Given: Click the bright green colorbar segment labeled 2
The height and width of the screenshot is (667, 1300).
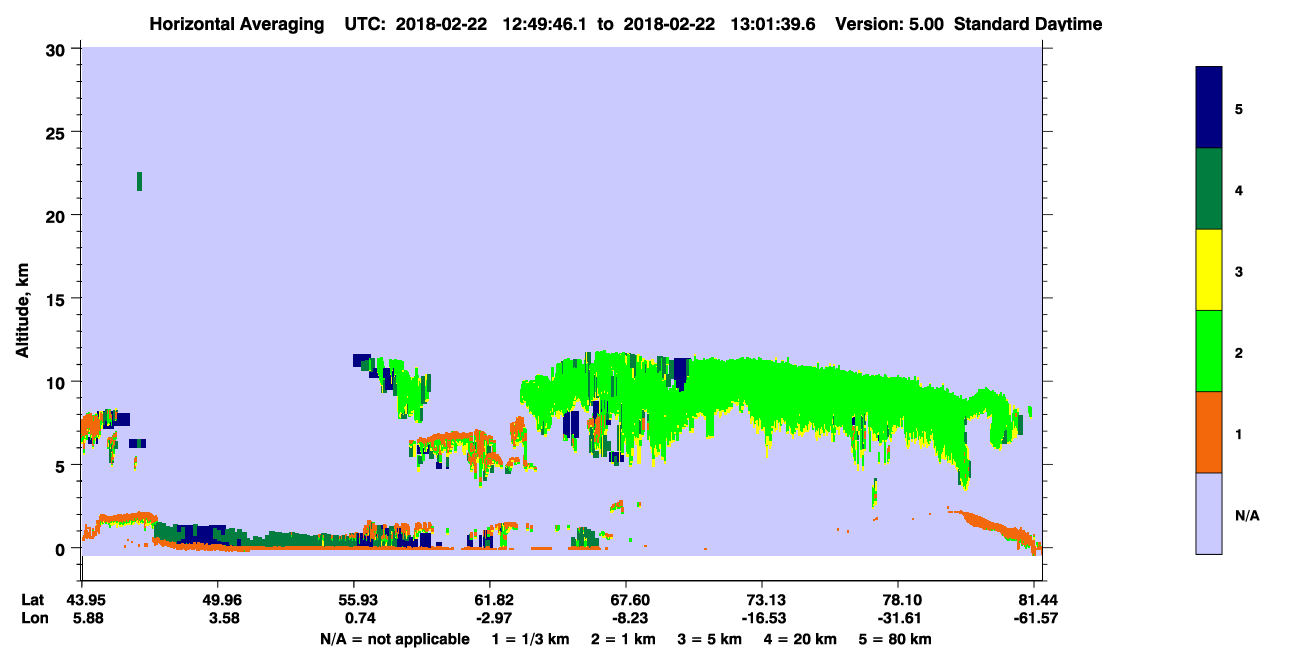Looking at the screenshot, I should click(1209, 351).
